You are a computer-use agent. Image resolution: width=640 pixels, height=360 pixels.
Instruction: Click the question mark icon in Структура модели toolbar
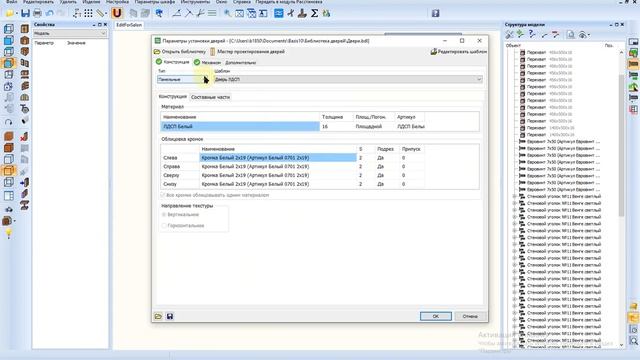(532, 35)
